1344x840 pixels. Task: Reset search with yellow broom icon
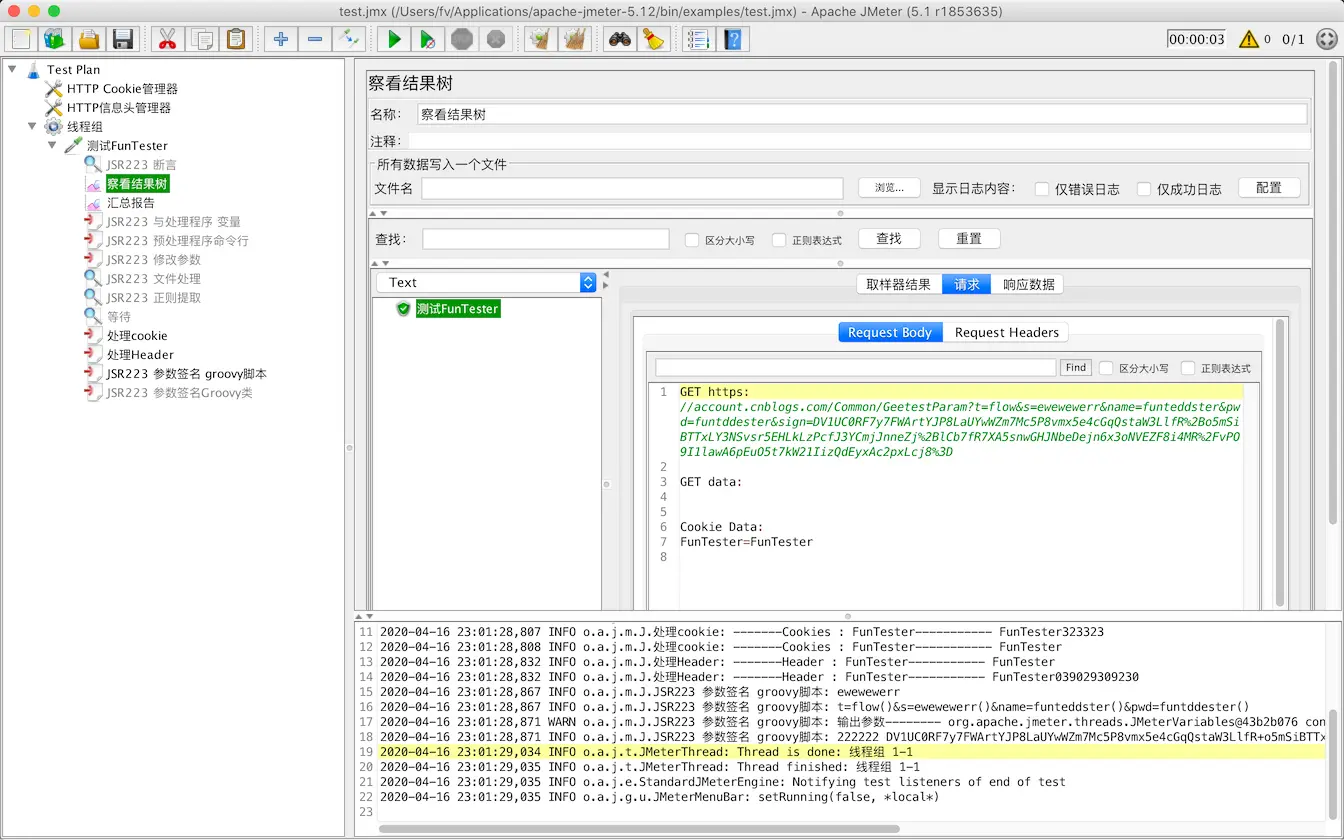click(x=654, y=39)
